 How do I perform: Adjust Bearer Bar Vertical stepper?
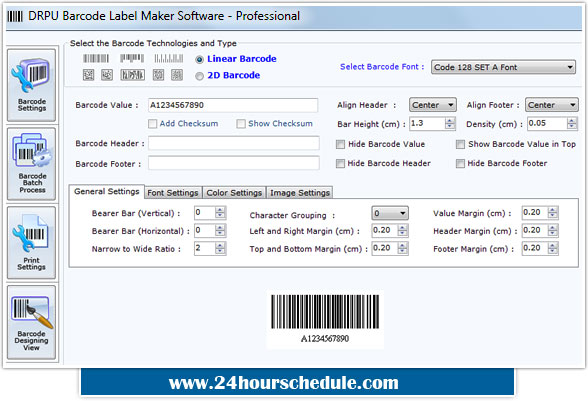point(220,213)
